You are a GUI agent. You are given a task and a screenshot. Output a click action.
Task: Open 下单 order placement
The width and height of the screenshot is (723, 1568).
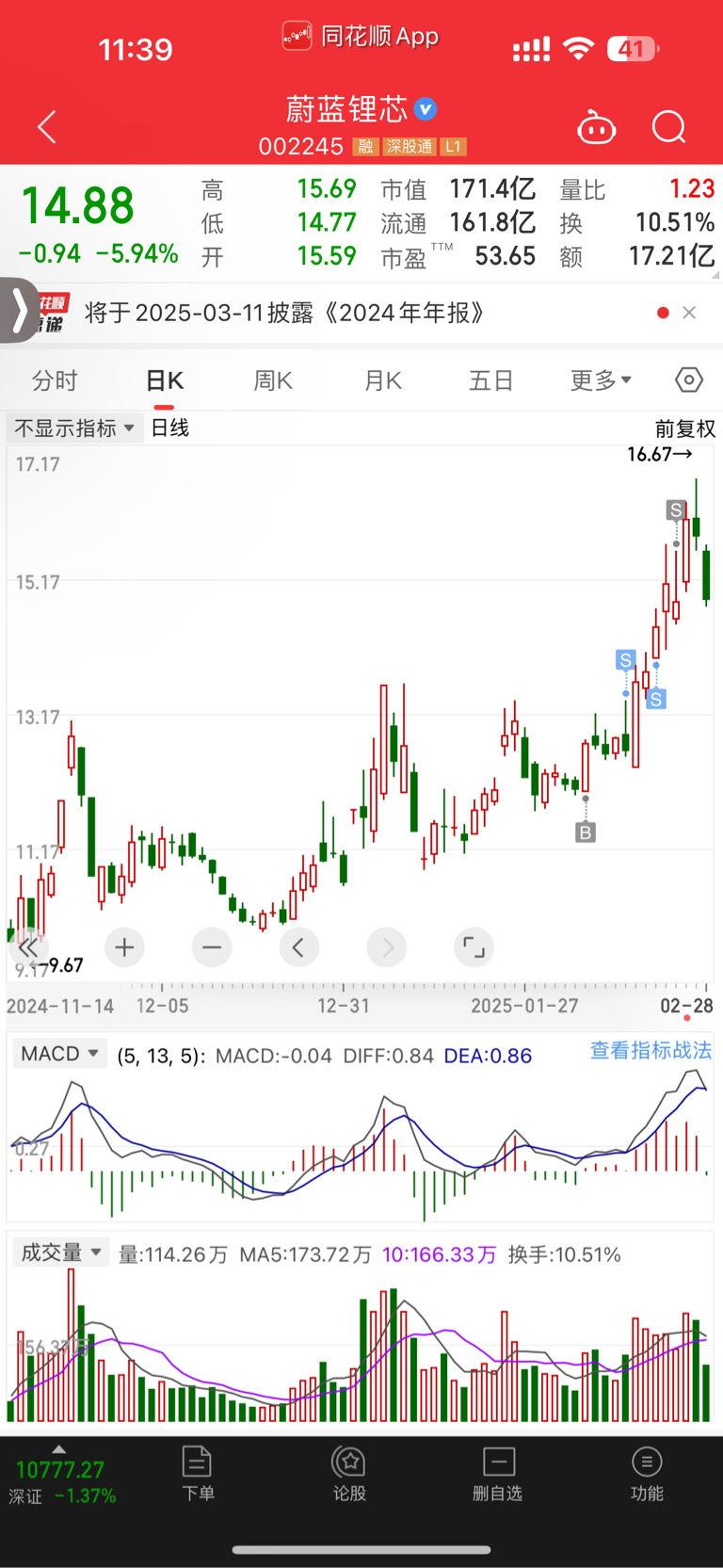[x=198, y=1474]
